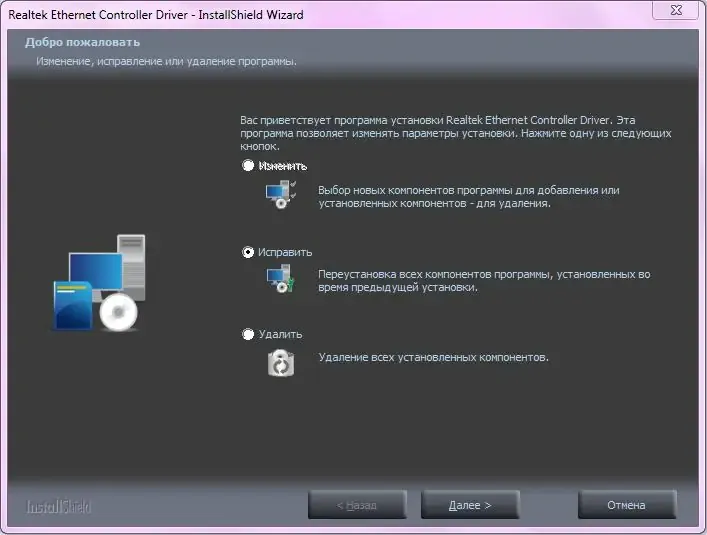
Task: Select the Исправить radio button
Action: click(248, 252)
